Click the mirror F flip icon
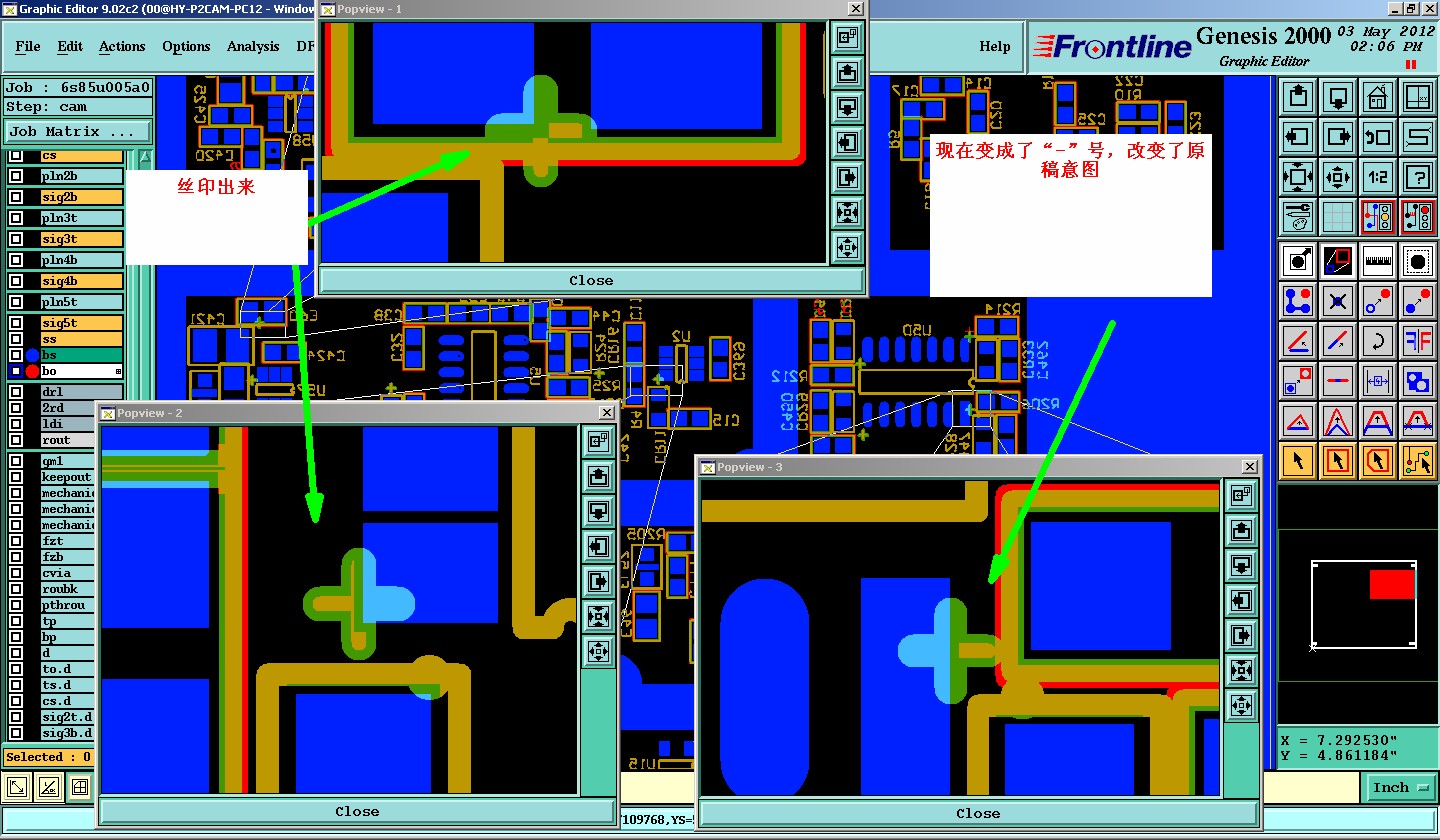Screen dimensions: 1440x840 coord(1418,341)
